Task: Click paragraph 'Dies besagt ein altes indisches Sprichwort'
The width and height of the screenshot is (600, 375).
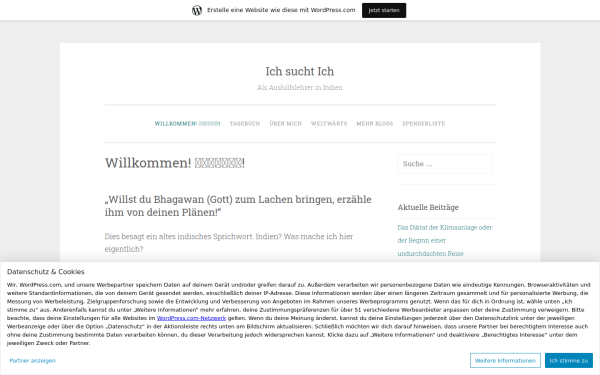Action: click(229, 243)
